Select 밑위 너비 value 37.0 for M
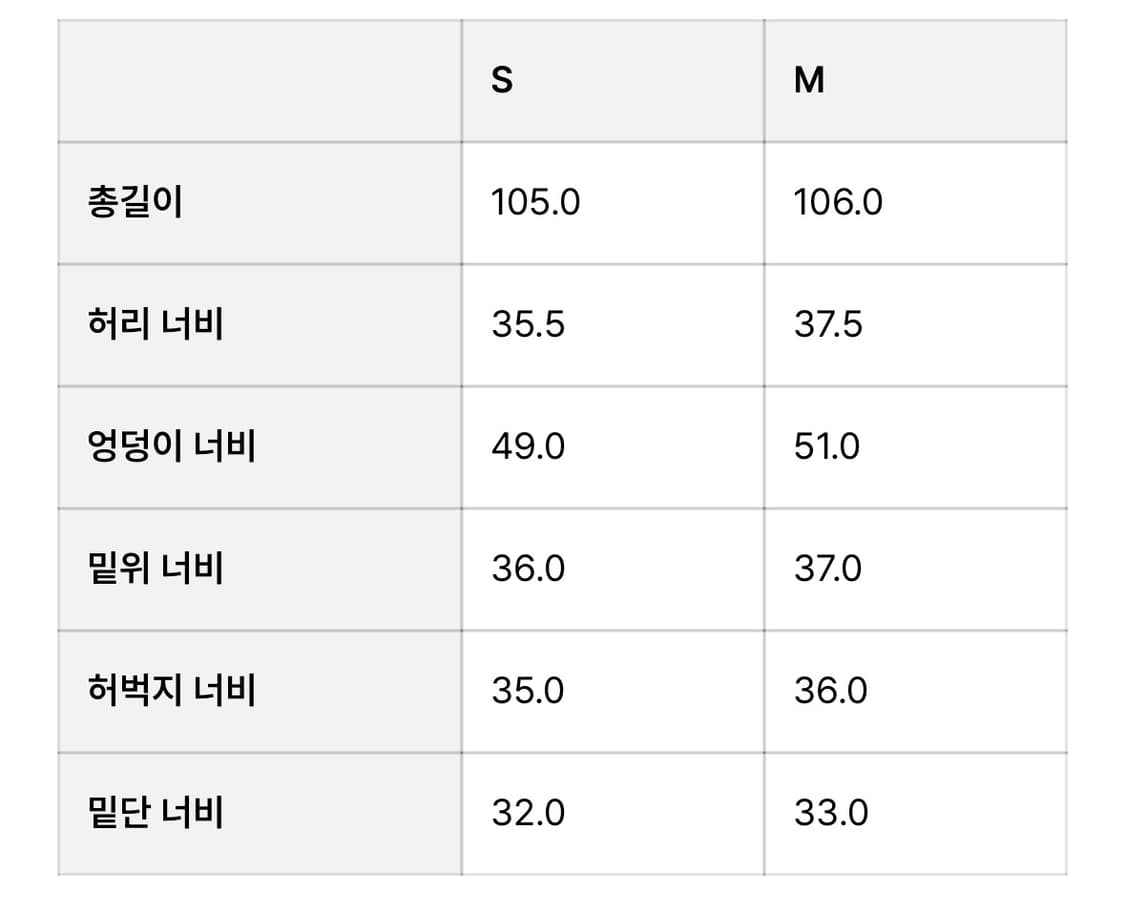Image resolution: width=1125 pixels, height=911 pixels. point(828,569)
